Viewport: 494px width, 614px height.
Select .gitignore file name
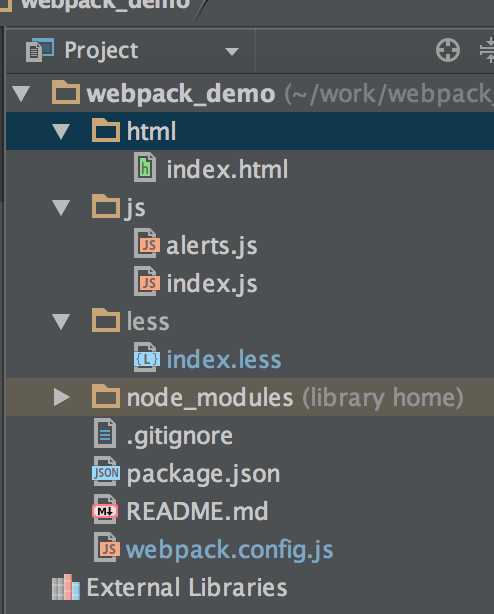[180, 437]
